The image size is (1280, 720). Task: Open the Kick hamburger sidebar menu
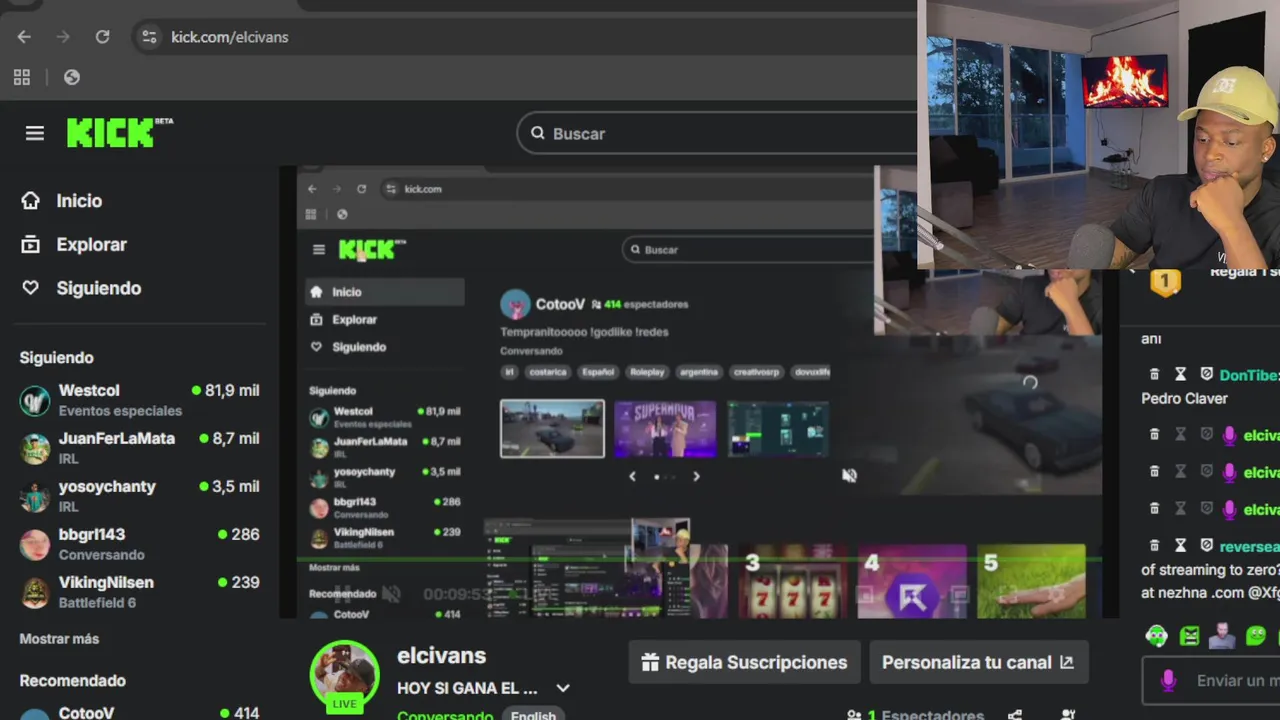[x=35, y=133]
